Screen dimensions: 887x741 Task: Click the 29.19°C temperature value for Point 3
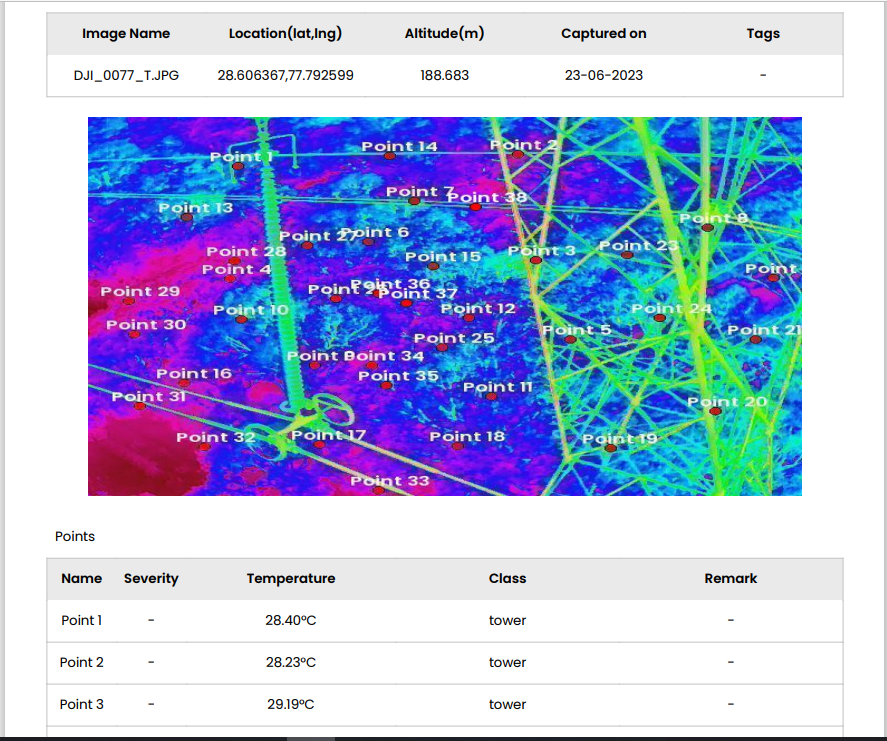(291, 704)
